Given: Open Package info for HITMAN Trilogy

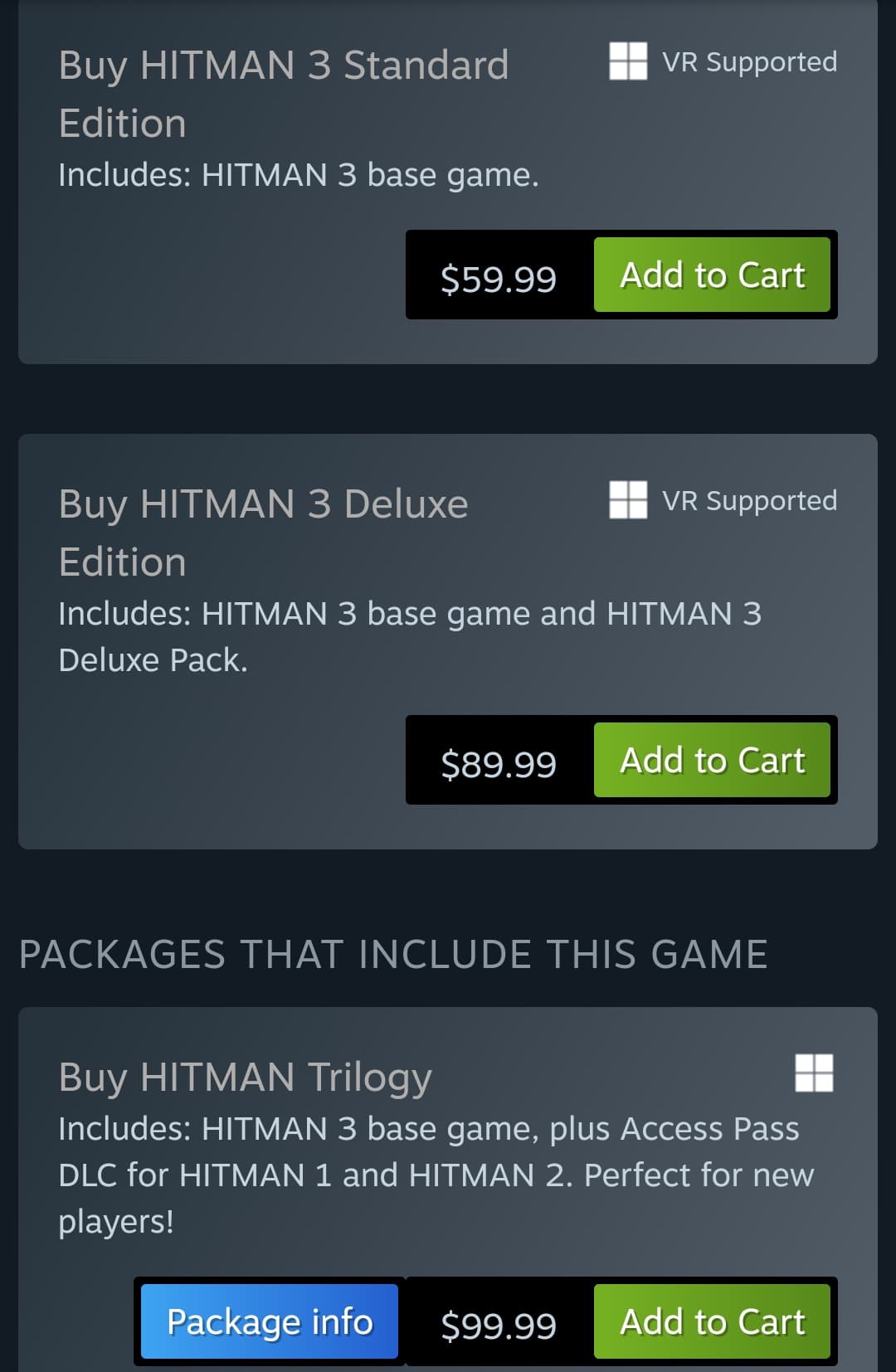Looking at the screenshot, I should pos(270,1321).
